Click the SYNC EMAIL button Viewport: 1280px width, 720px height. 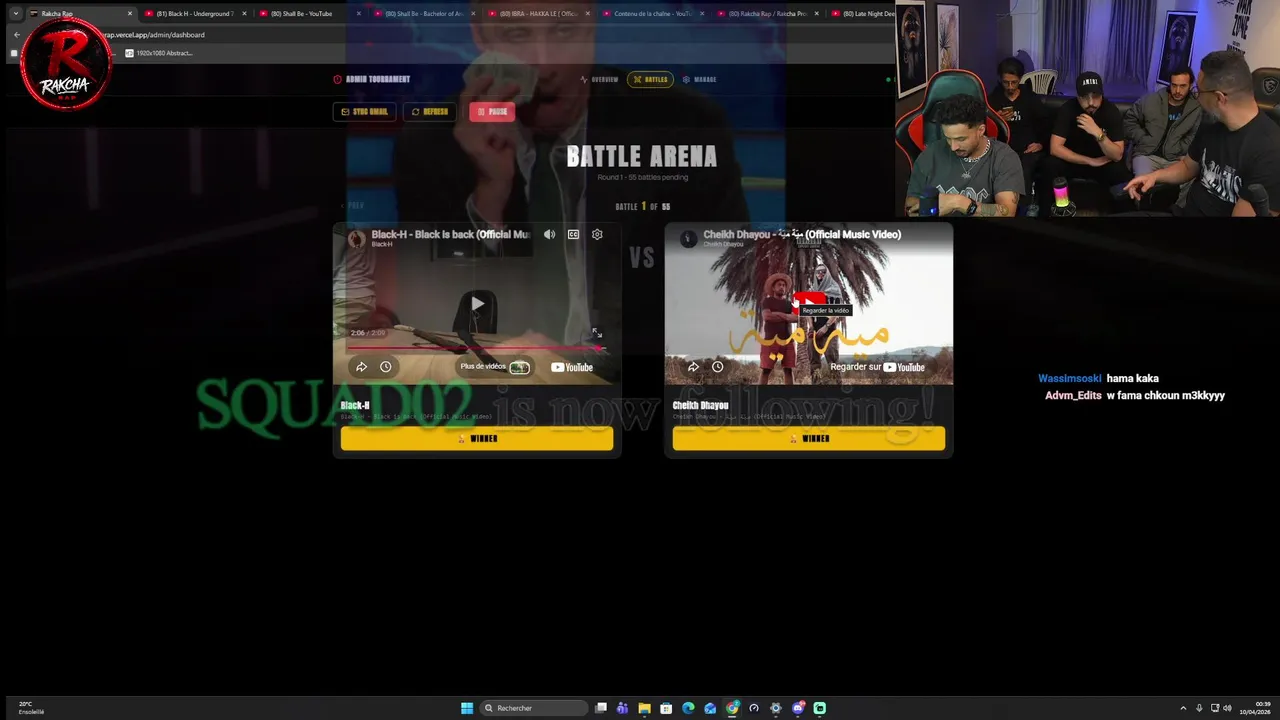click(x=365, y=112)
